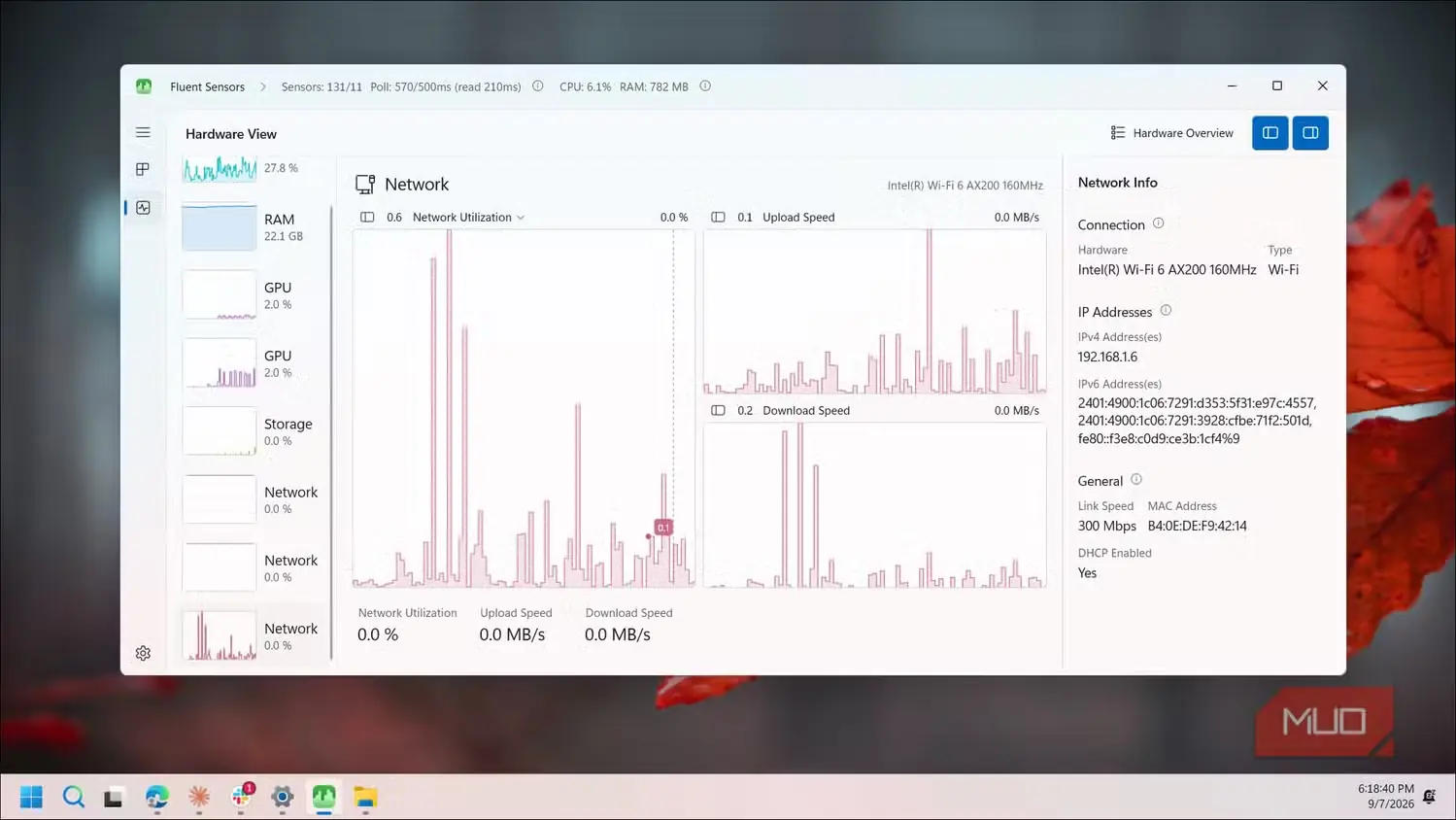Toggle the right info panel button
1456x820 pixels.
coord(1310,133)
